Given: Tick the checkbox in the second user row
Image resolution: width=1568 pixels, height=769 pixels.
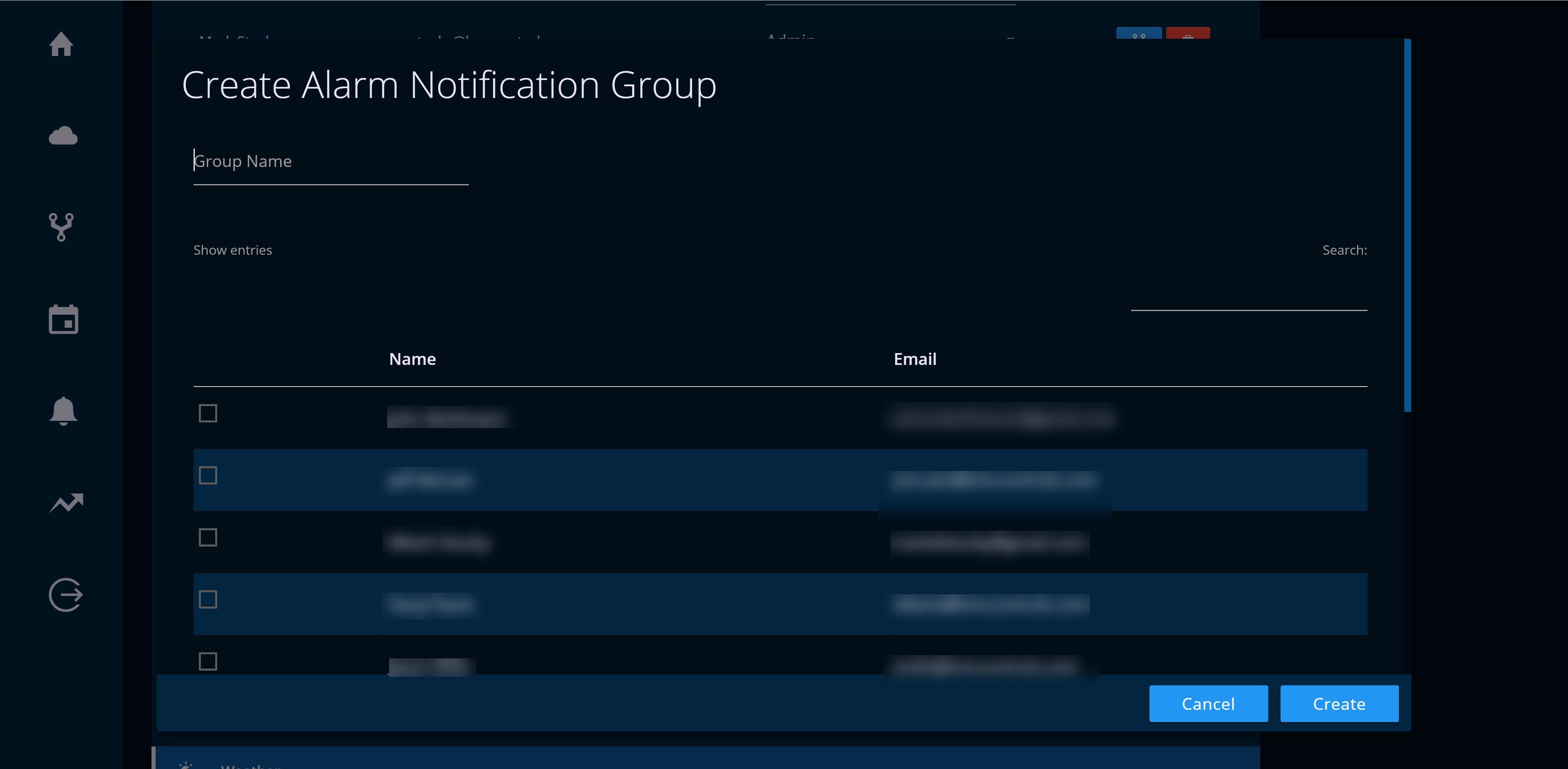Looking at the screenshot, I should [x=208, y=475].
